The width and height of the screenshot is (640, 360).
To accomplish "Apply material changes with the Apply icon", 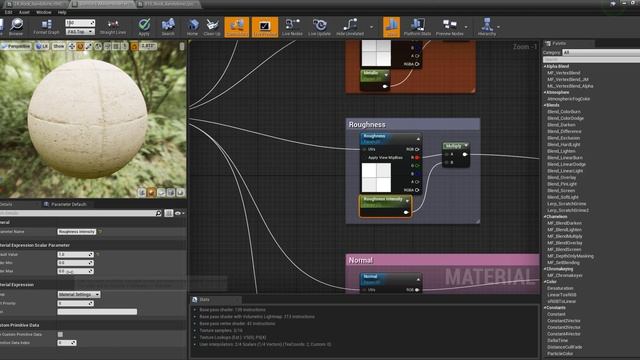I will coord(144,27).
